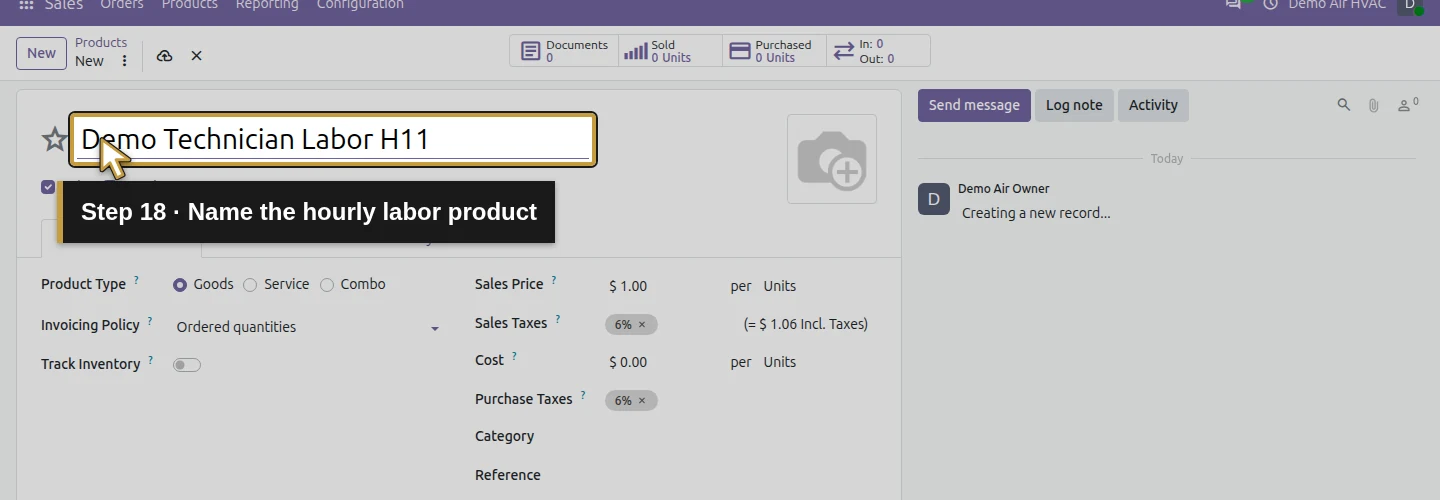
Task: Open help tooltip for Purchase Taxes
Action: [583, 395]
